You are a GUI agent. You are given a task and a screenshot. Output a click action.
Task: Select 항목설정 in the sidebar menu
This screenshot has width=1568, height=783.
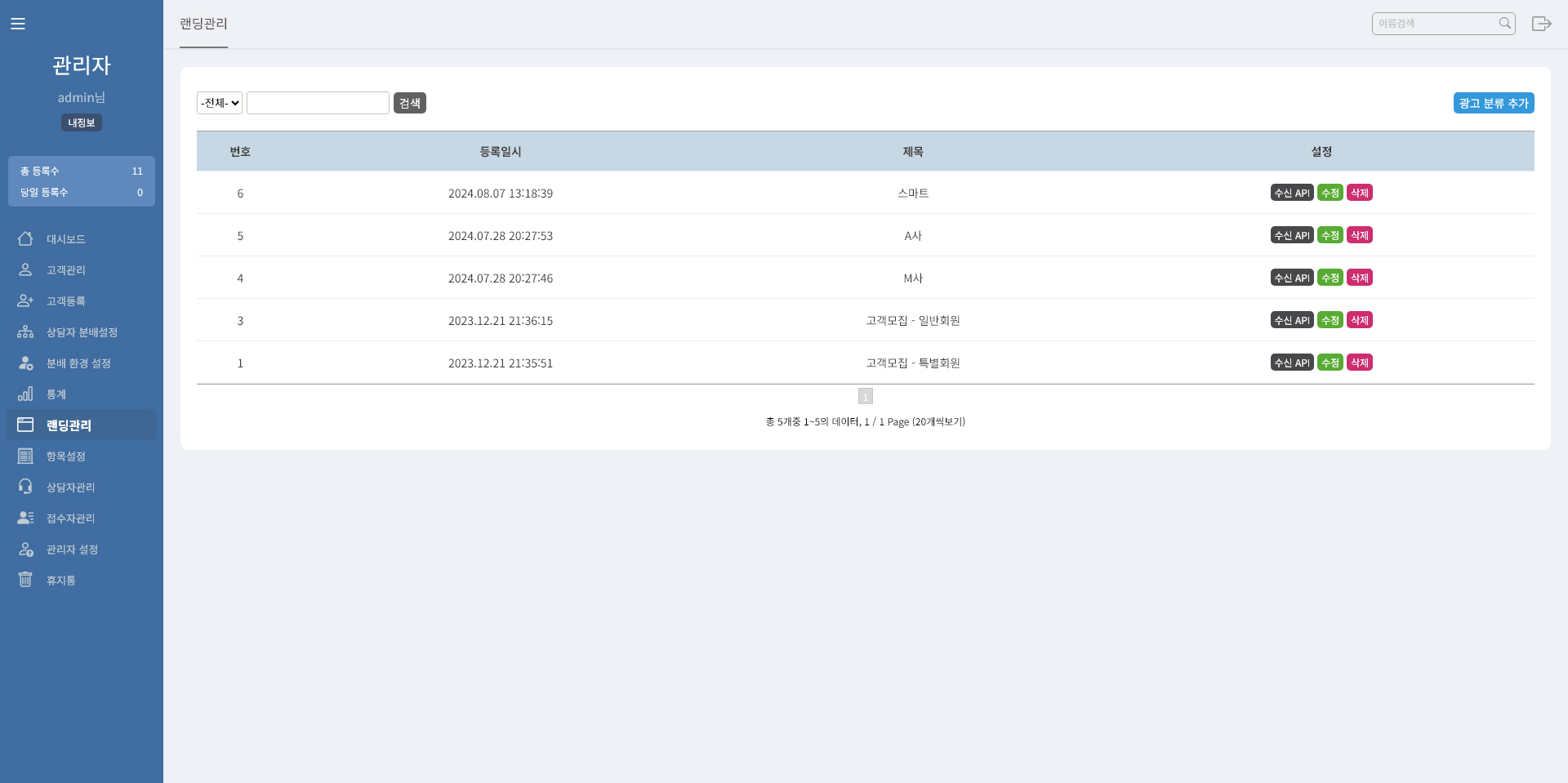tap(65, 456)
